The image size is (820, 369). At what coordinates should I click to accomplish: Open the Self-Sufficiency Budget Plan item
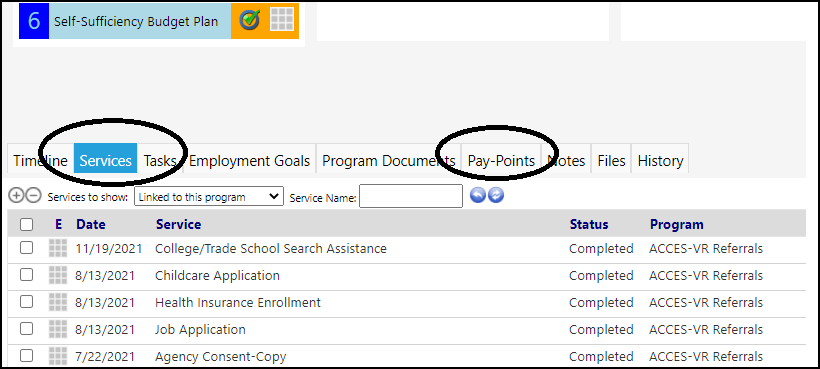click(136, 21)
